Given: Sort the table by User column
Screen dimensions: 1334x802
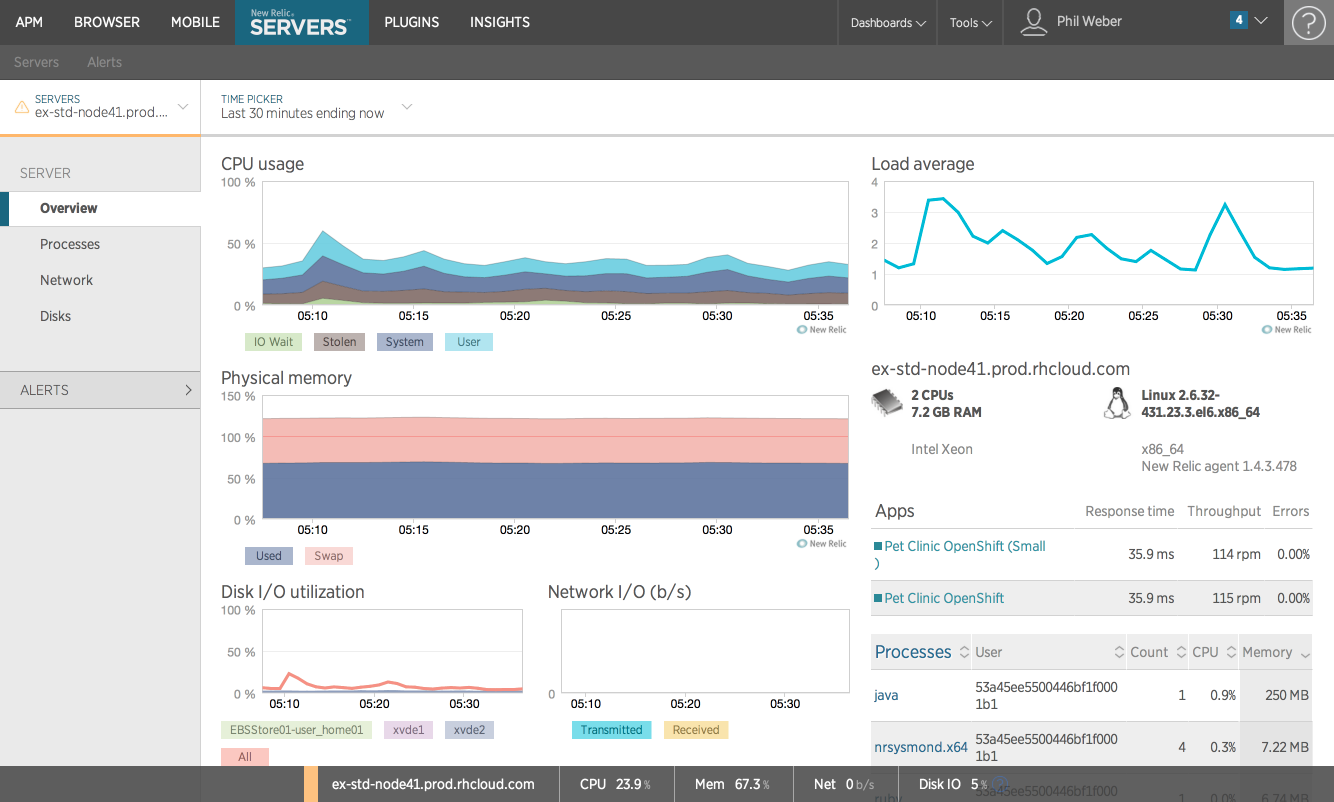Looking at the screenshot, I should (x=1049, y=652).
